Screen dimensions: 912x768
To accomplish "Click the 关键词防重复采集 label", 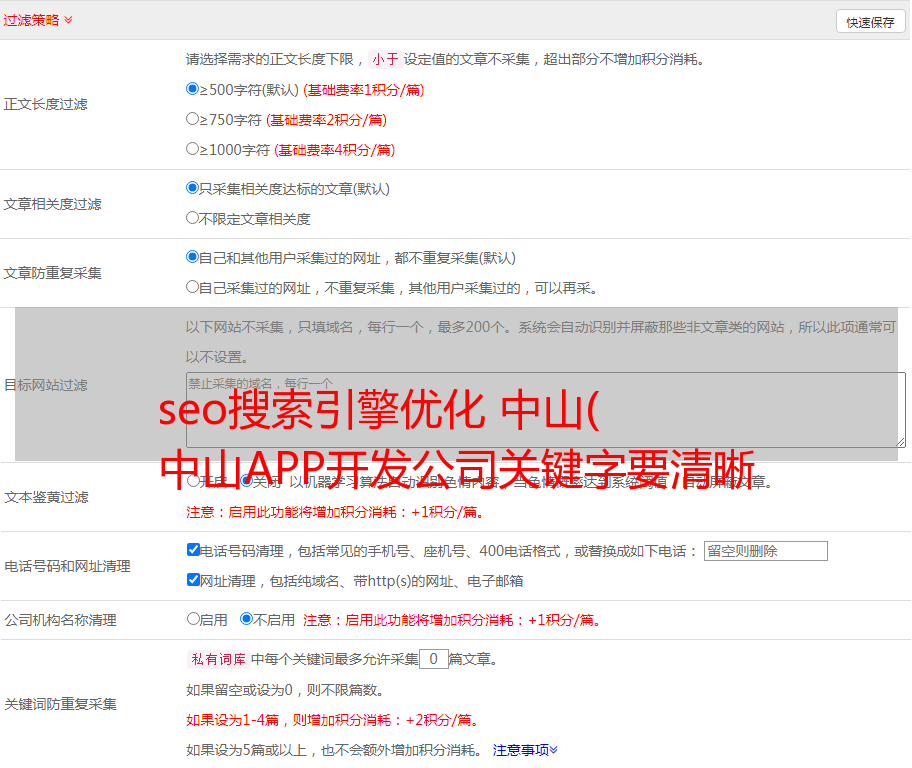I will click(x=60, y=704).
